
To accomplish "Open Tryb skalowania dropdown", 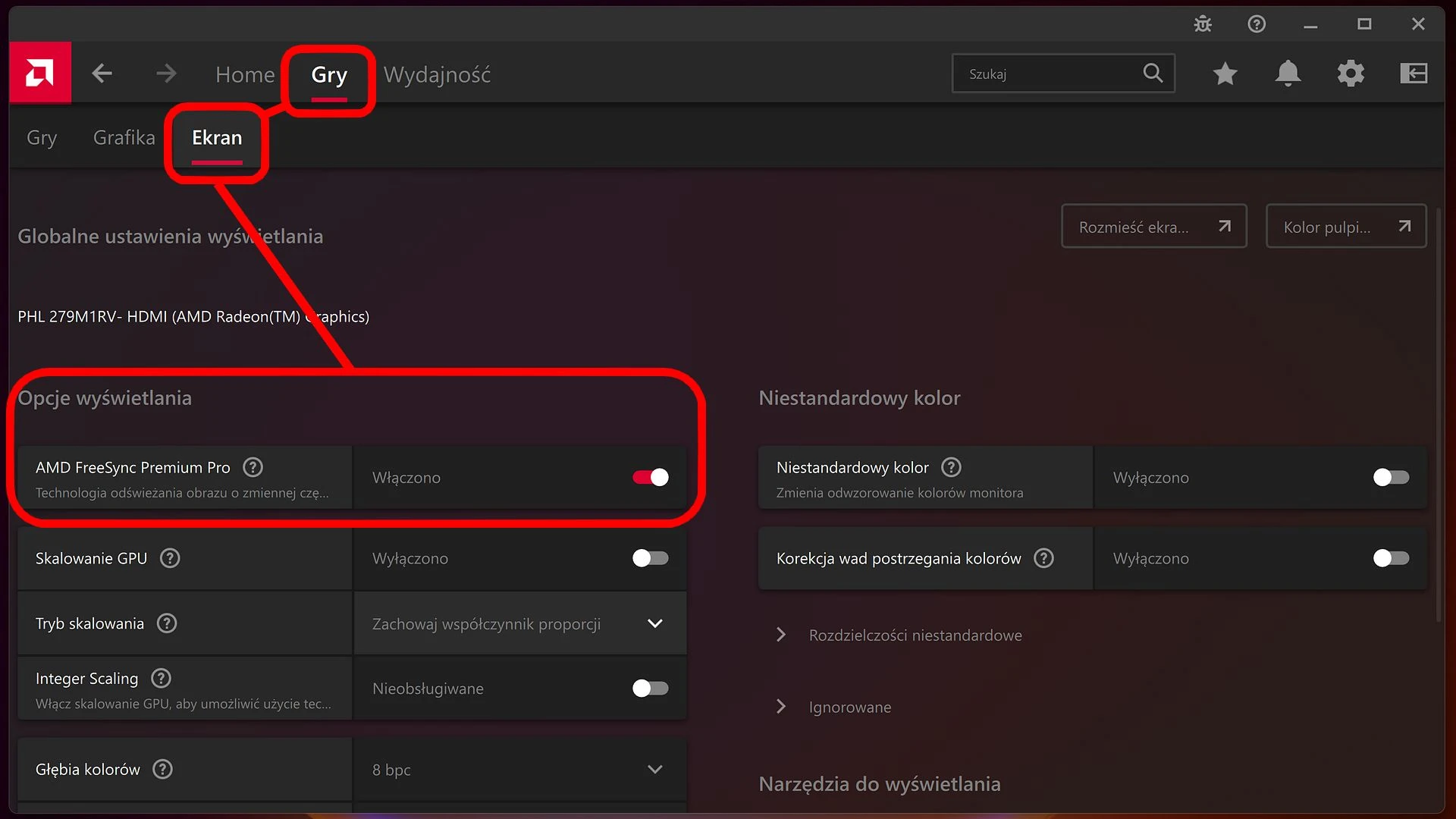I will coord(520,623).
